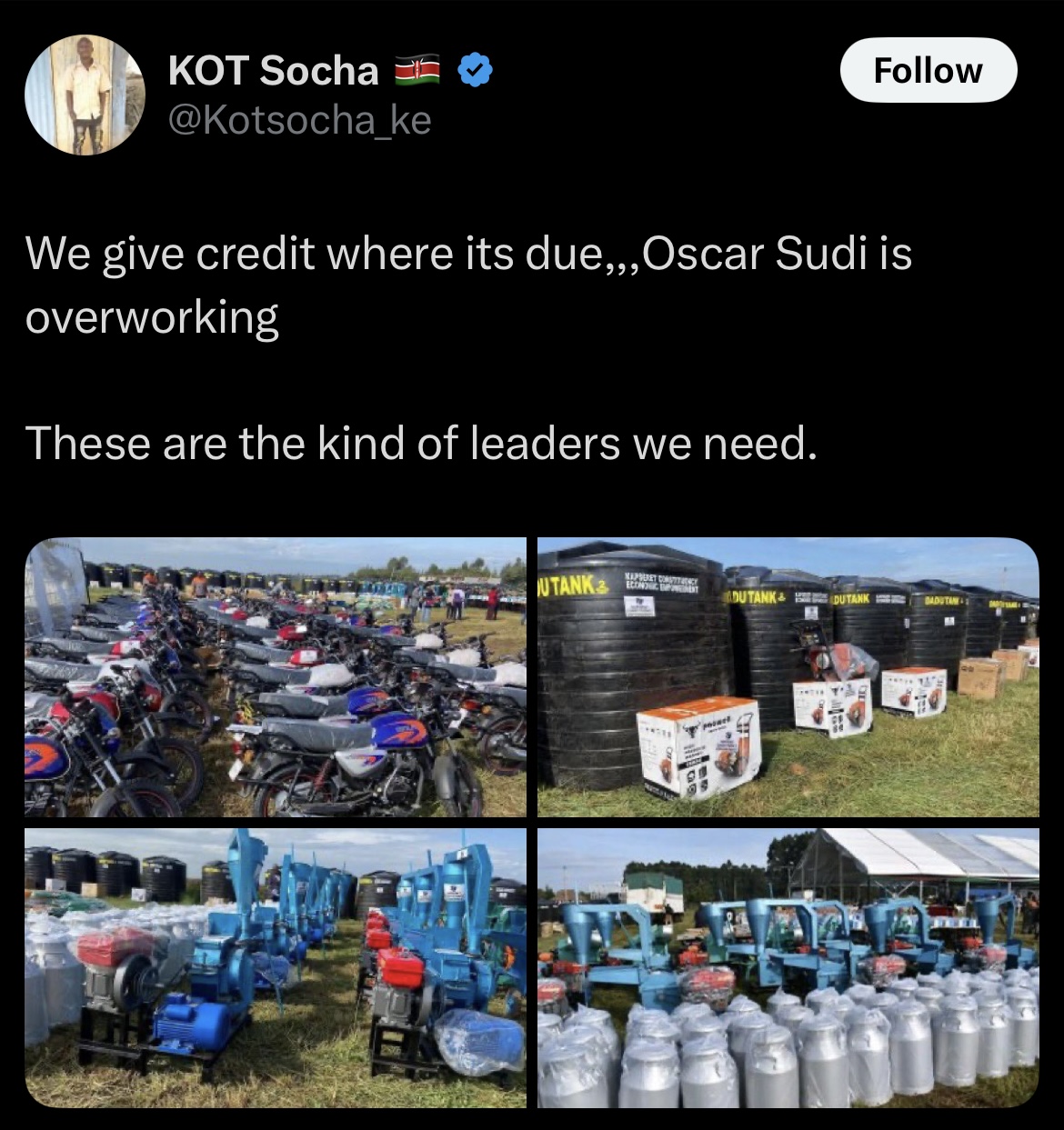Click the word 'overworking' in the tweet
The width and height of the screenshot is (1064, 1130).
[152, 318]
